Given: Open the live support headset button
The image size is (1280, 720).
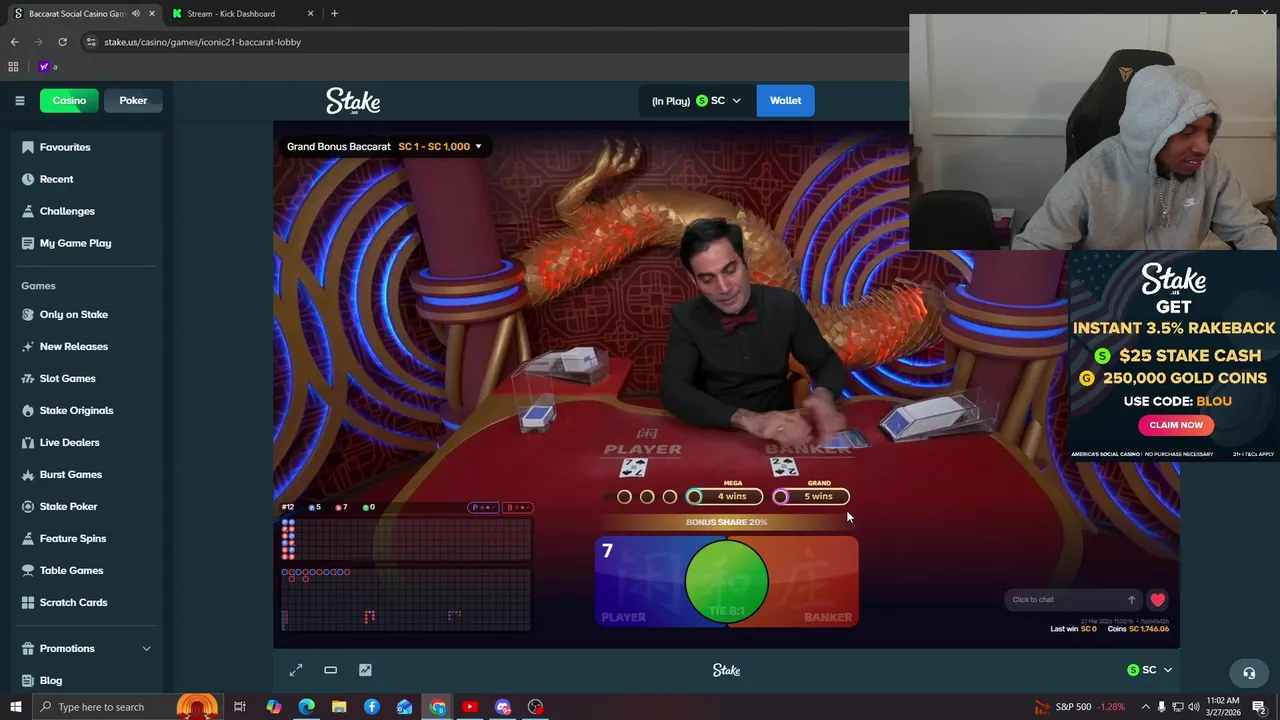Looking at the screenshot, I should pos(1249,673).
